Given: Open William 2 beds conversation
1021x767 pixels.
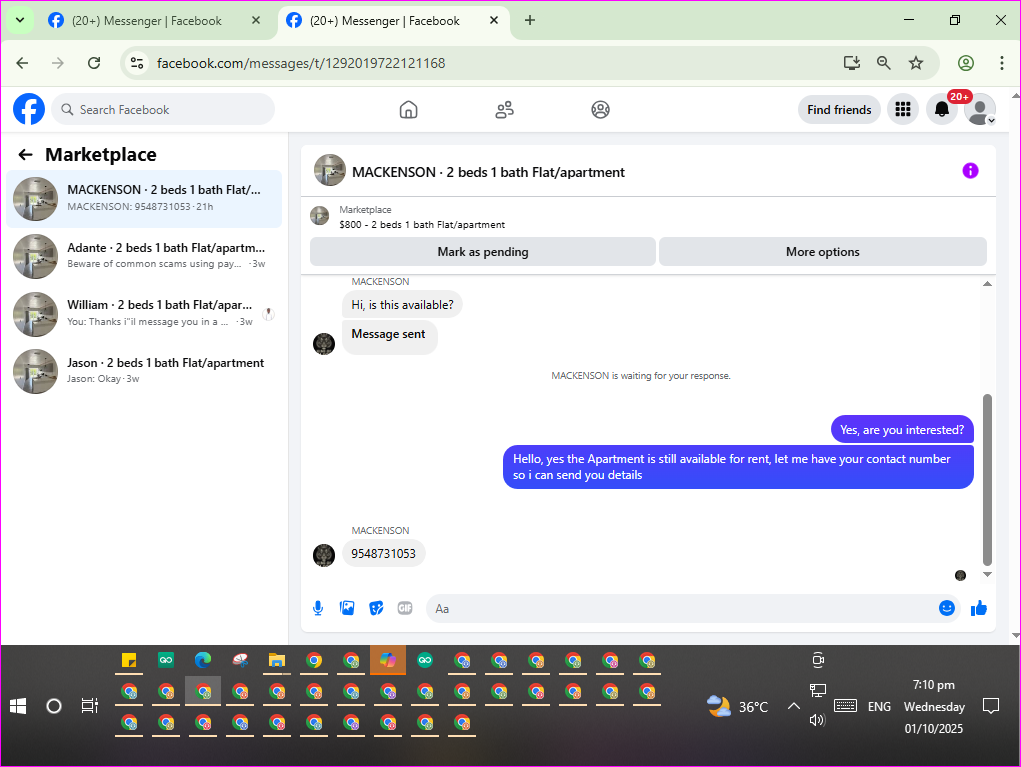Looking at the screenshot, I should (144, 313).
